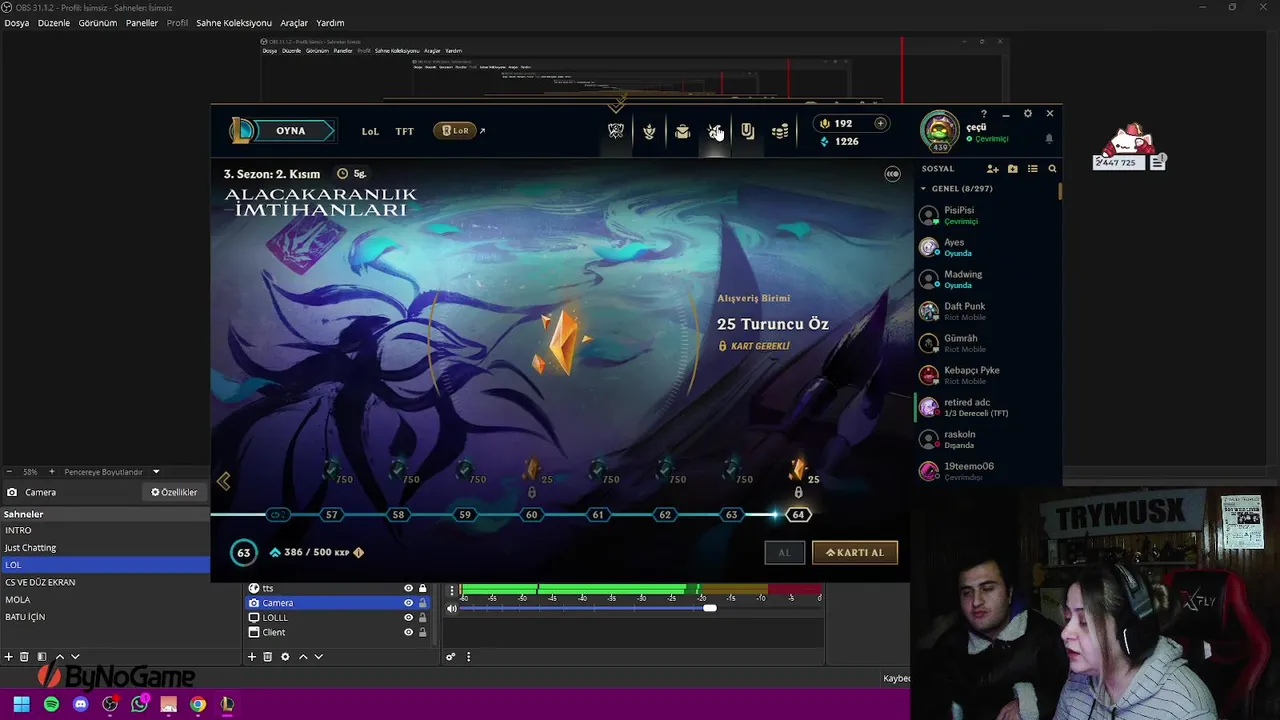Toggle lock on Camera source
1280x720 pixels.
(423, 603)
